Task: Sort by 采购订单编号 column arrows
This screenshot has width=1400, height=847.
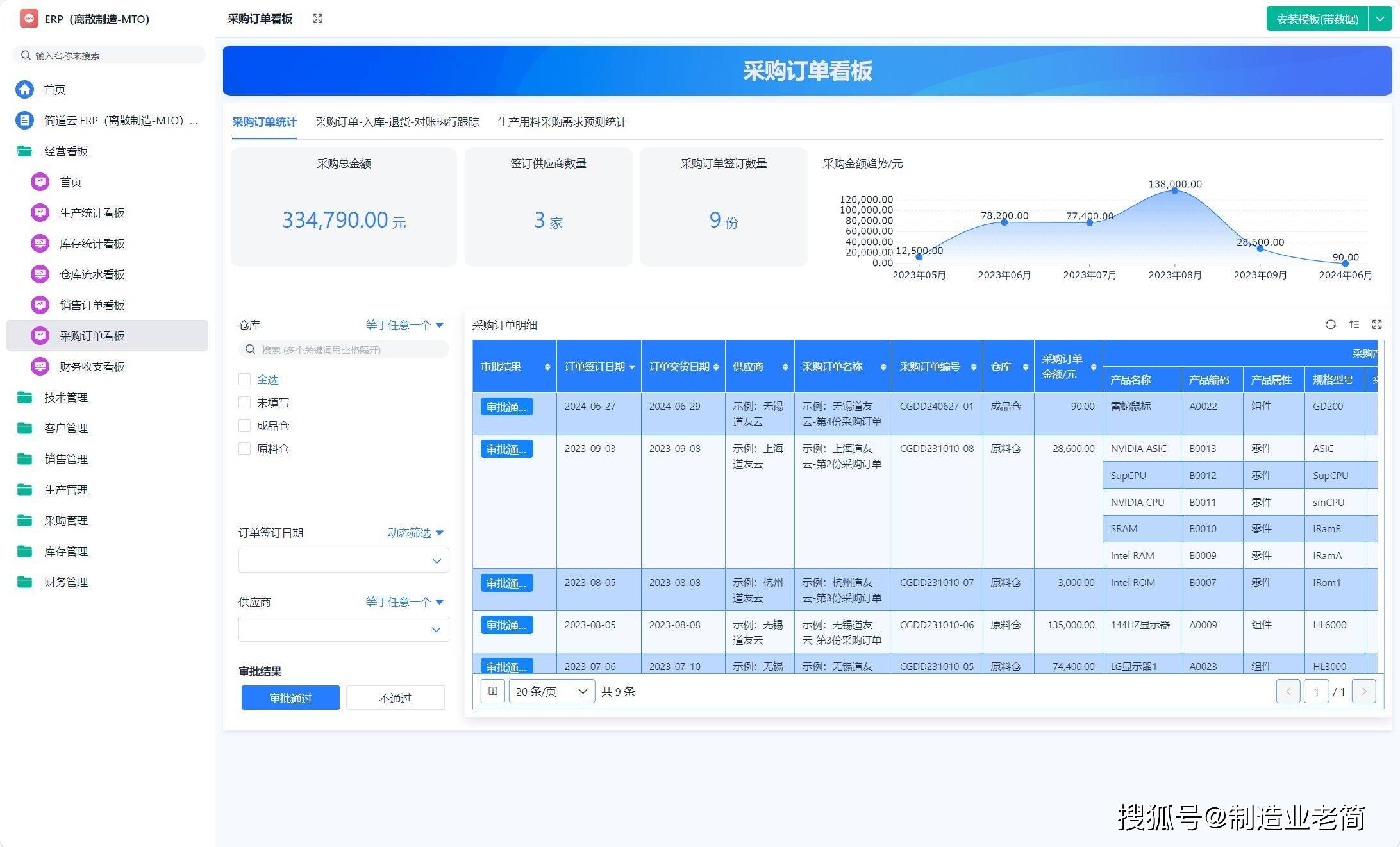Action: (974, 367)
